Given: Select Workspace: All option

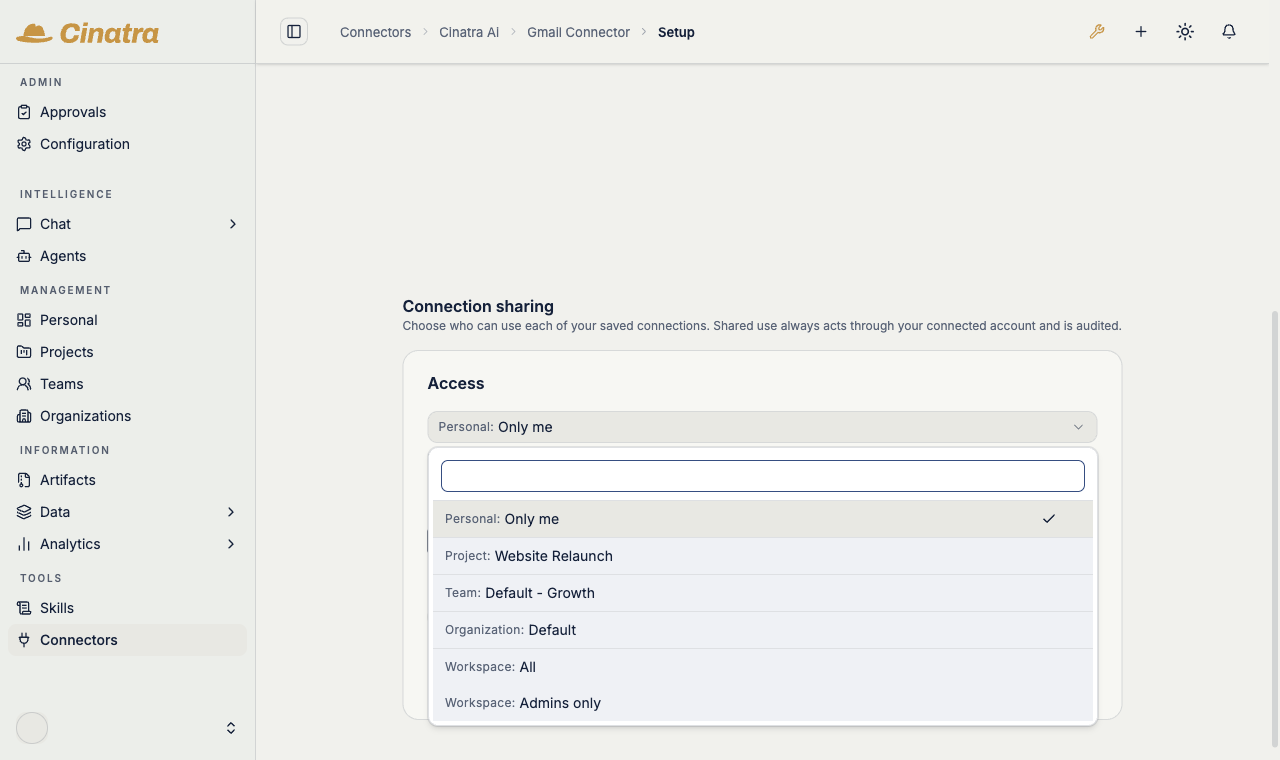Looking at the screenshot, I should coord(762,667).
